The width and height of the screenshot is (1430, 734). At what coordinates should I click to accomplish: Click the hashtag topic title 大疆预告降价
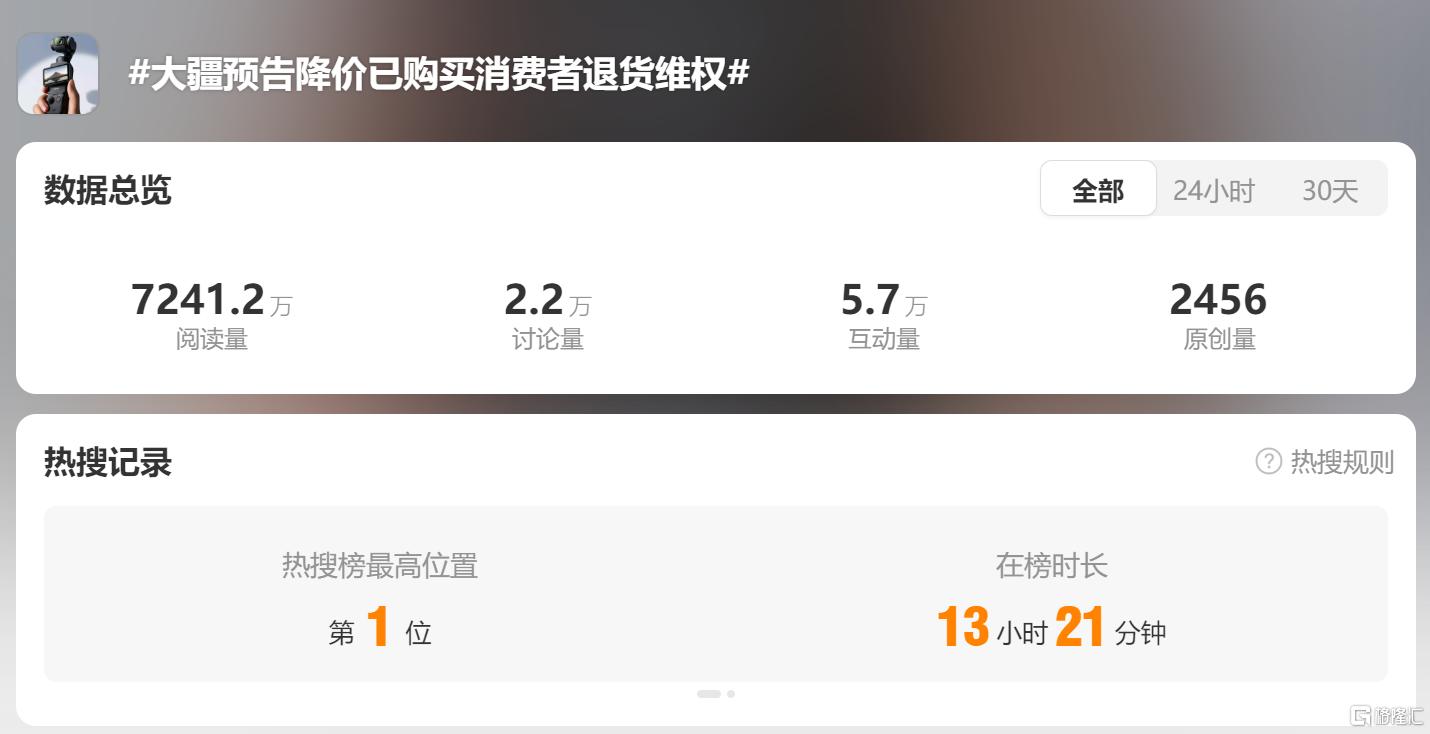click(439, 74)
